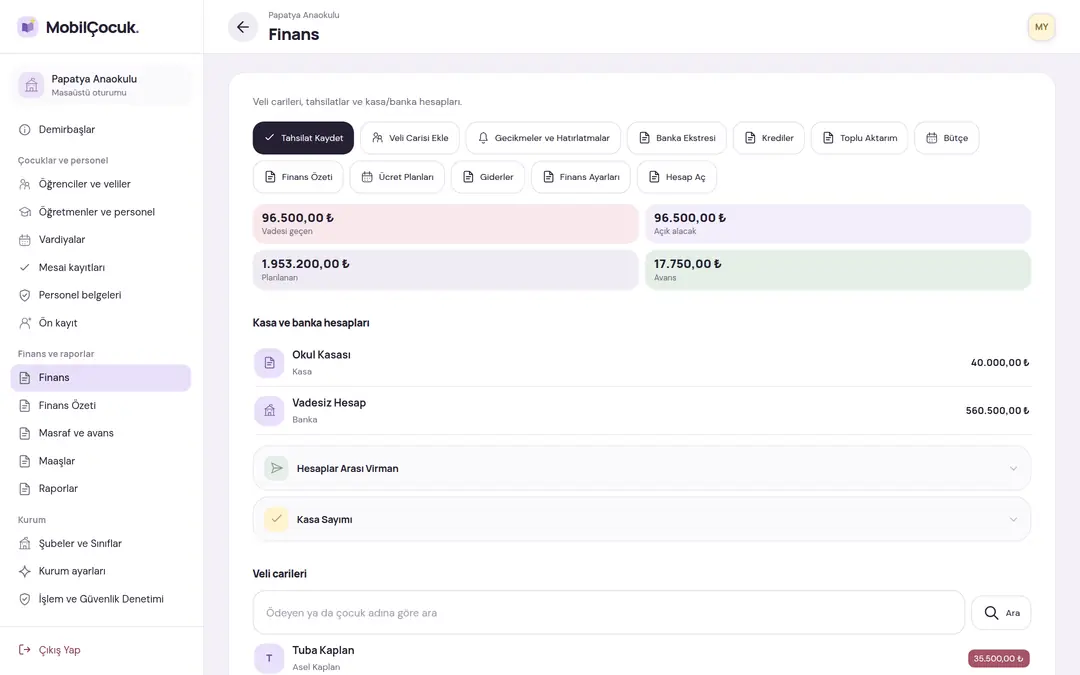Click the Tuba Kaplan avatar letter
Viewport: 1080px width, 675px height.
[269, 658]
